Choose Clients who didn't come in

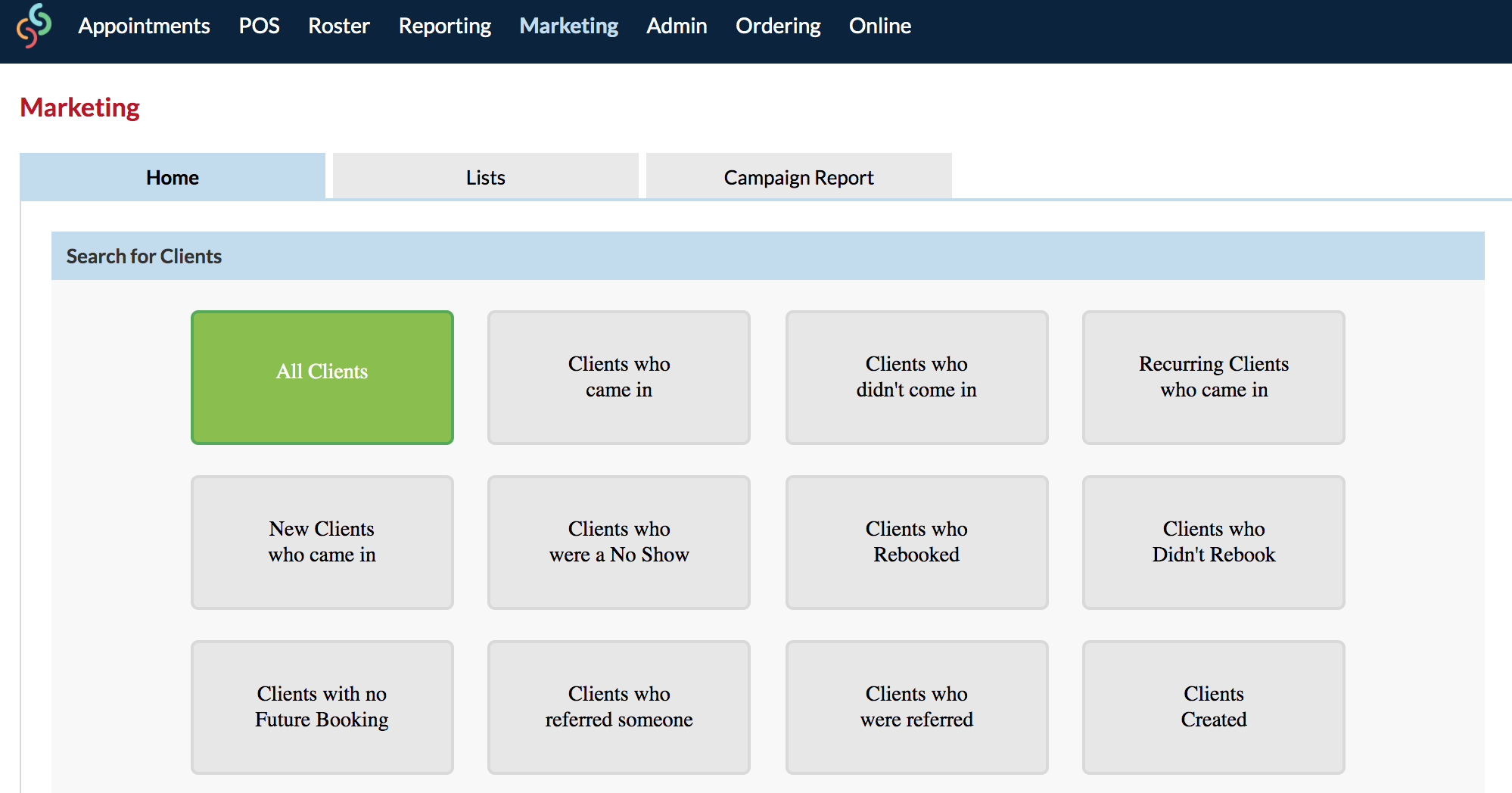pyautogui.click(x=917, y=378)
